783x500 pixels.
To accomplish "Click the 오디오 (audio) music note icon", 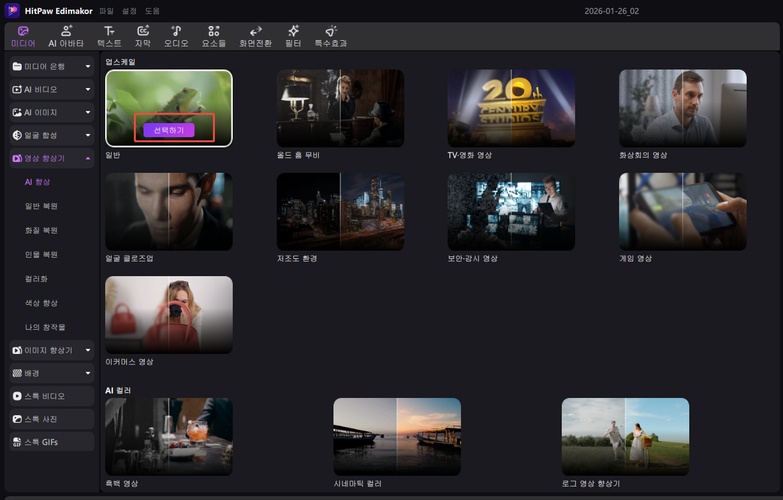I will 176,36.
